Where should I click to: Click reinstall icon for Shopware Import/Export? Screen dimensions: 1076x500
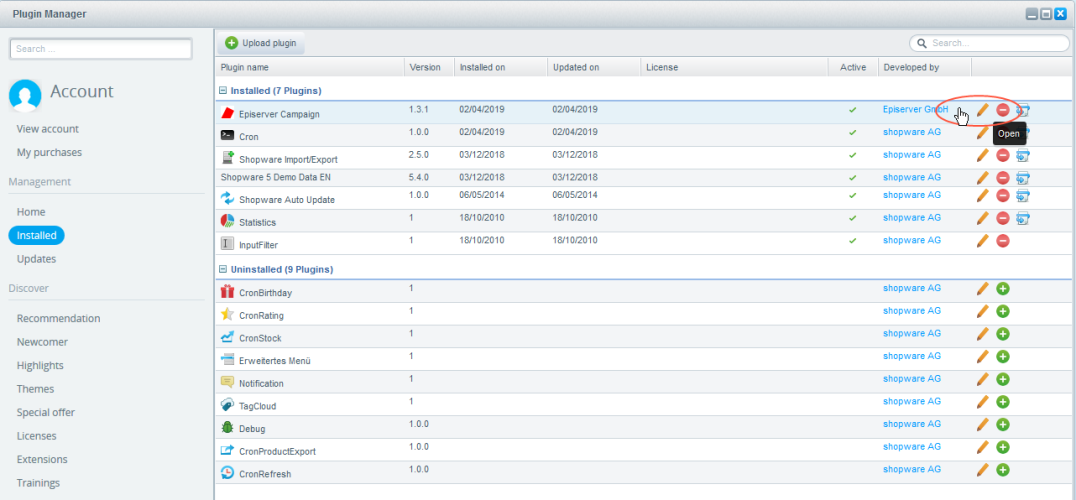(x=1023, y=155)
